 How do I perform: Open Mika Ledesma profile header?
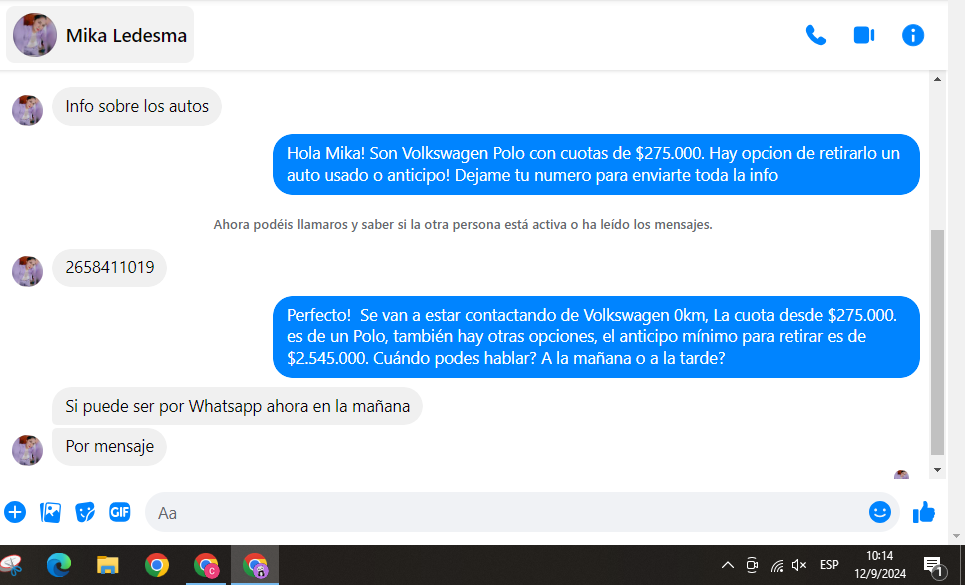[x=101, y=35]
